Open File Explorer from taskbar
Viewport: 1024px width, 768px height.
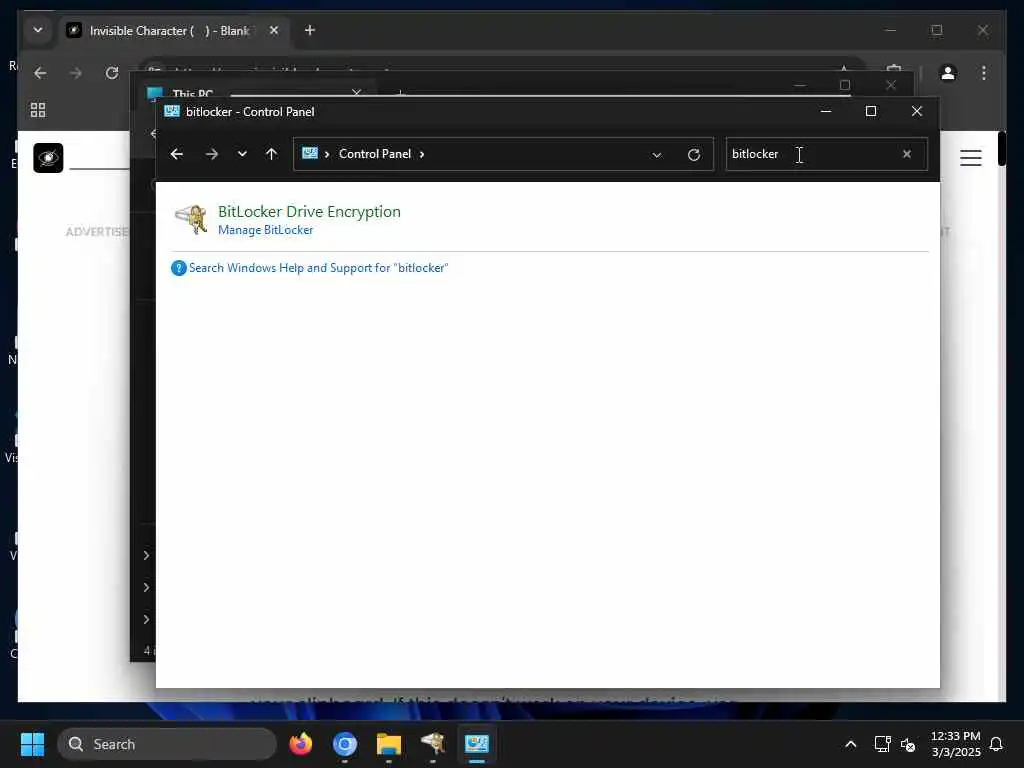(389, 744)
